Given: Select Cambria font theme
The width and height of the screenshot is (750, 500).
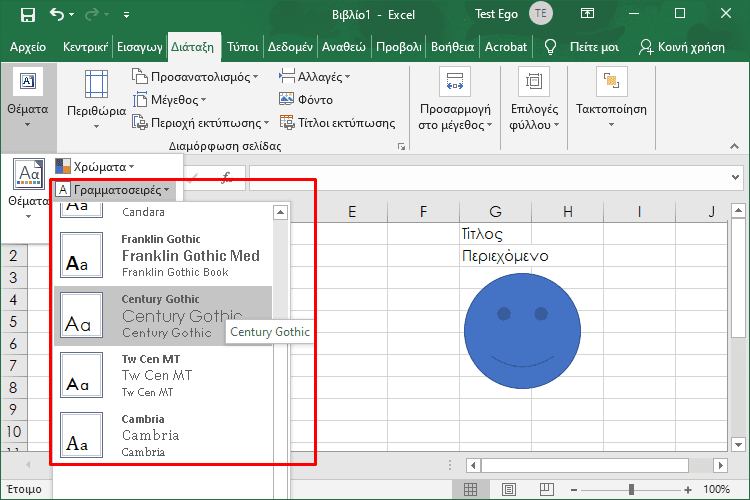Looking at the screenshot, I should click(163, 434).
